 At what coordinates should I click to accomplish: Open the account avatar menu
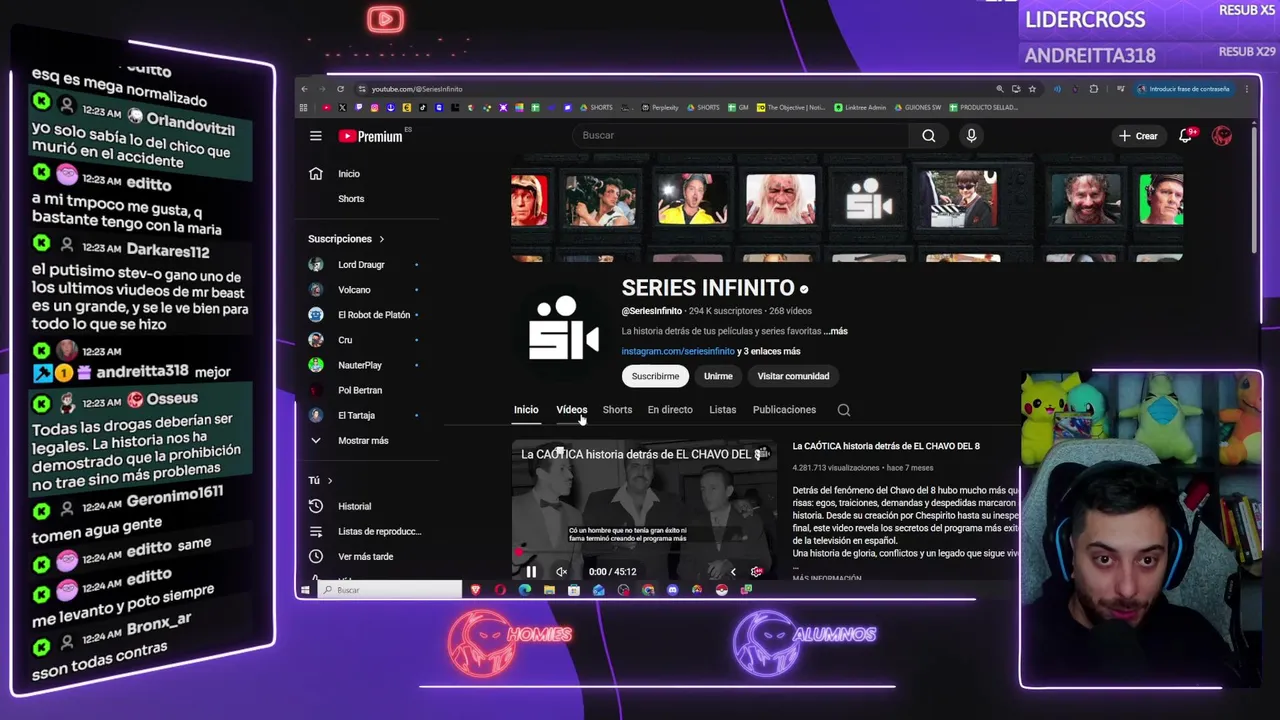(x=1222, y=136)
